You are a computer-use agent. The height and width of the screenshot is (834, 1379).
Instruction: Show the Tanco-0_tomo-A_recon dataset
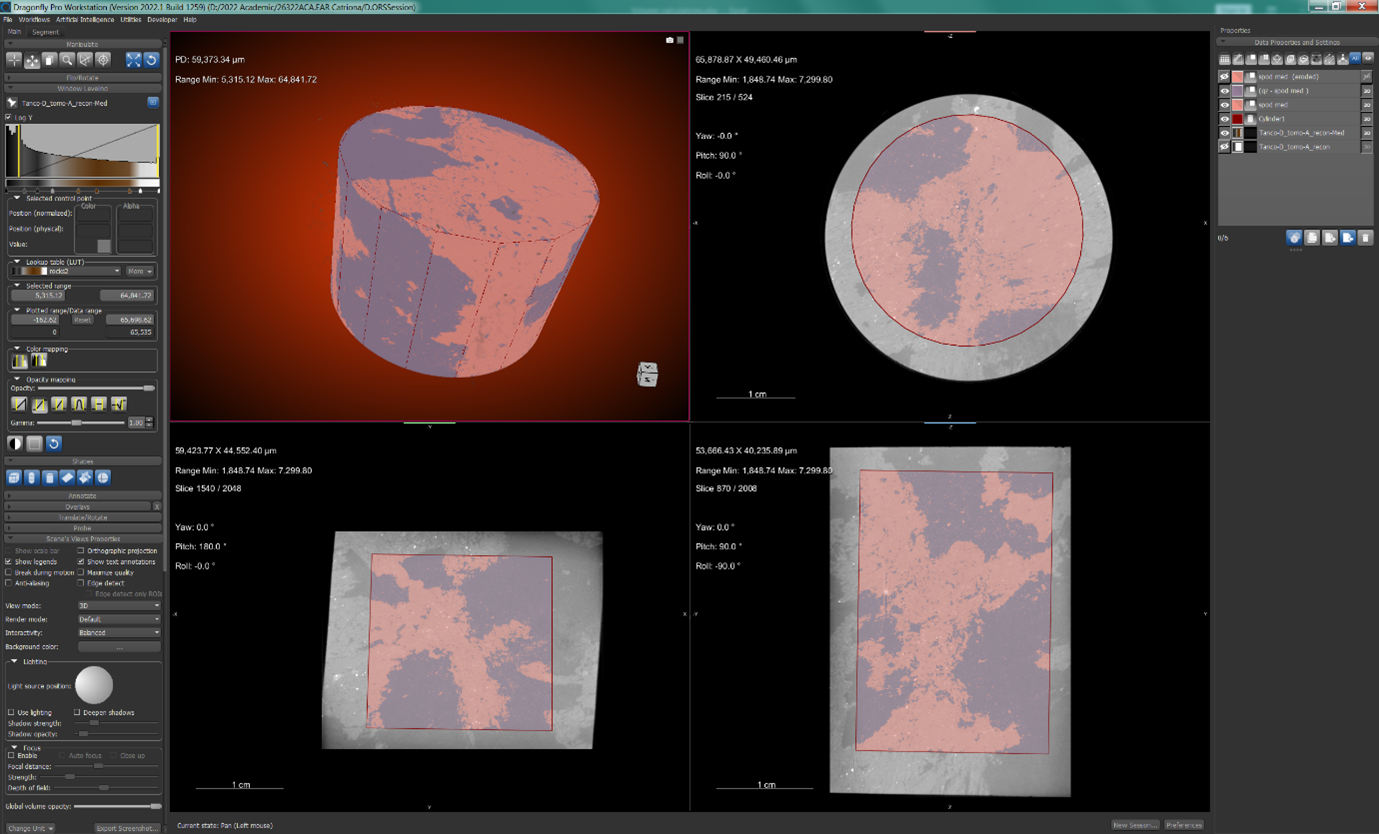point(1223,146)
